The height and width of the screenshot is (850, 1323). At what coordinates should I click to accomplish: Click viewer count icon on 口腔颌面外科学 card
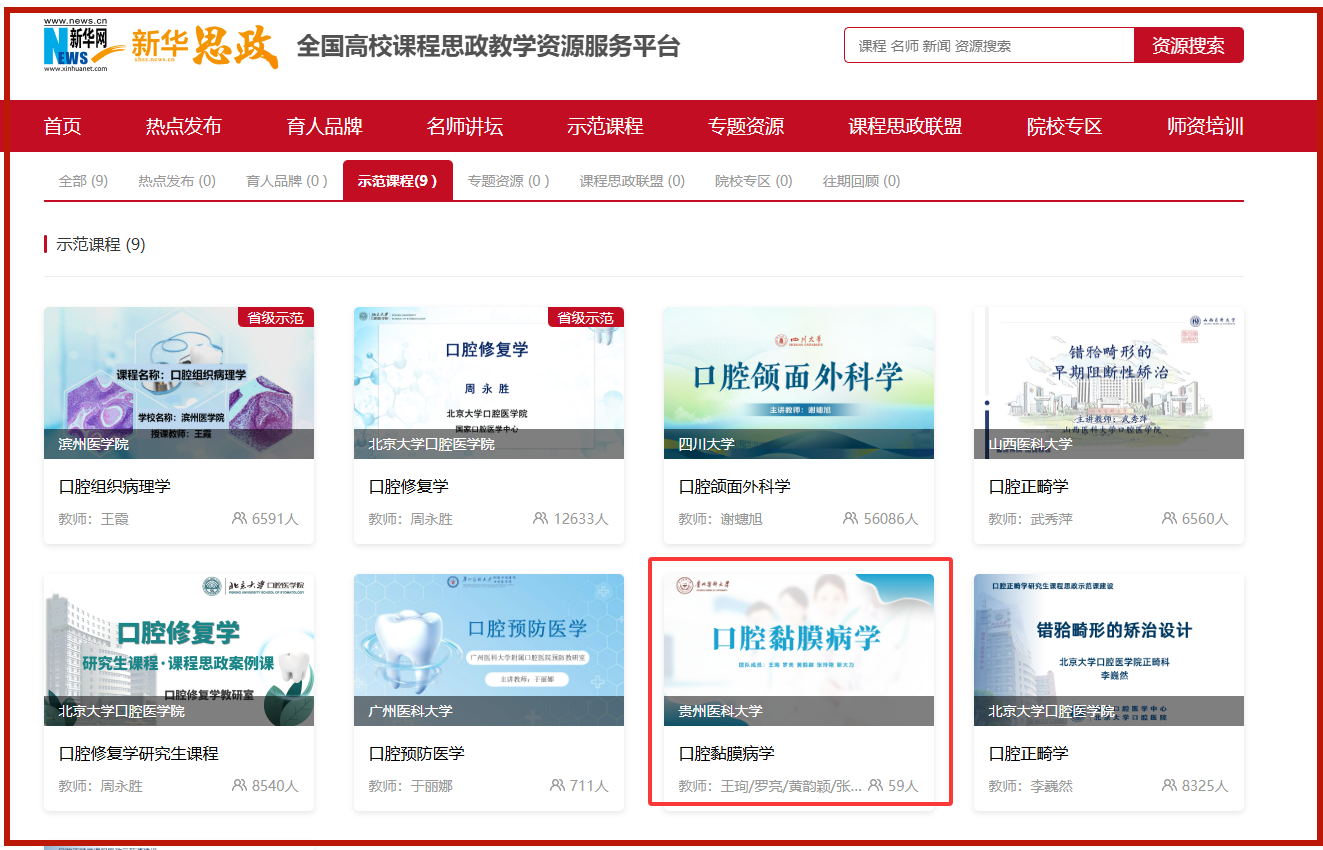(851, 519)
